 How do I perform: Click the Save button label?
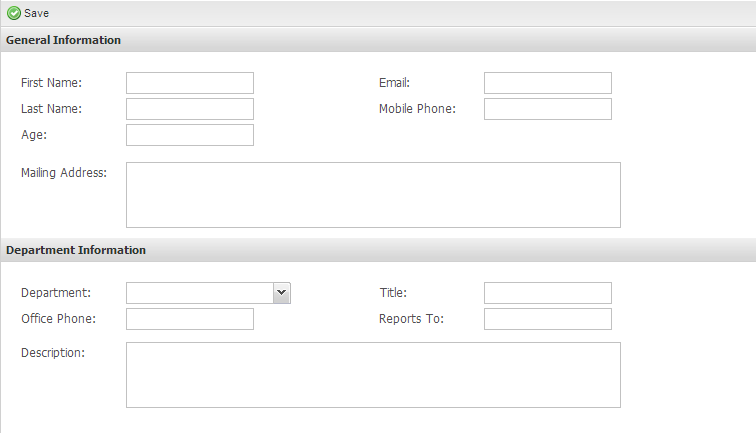coord(36,14)
